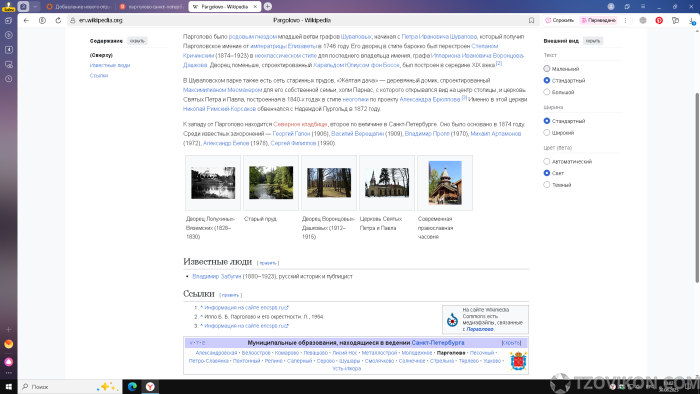The image size is (700, 394).
Task: Click the extensions feedback icon beside Pinterest
Action: 675,21
